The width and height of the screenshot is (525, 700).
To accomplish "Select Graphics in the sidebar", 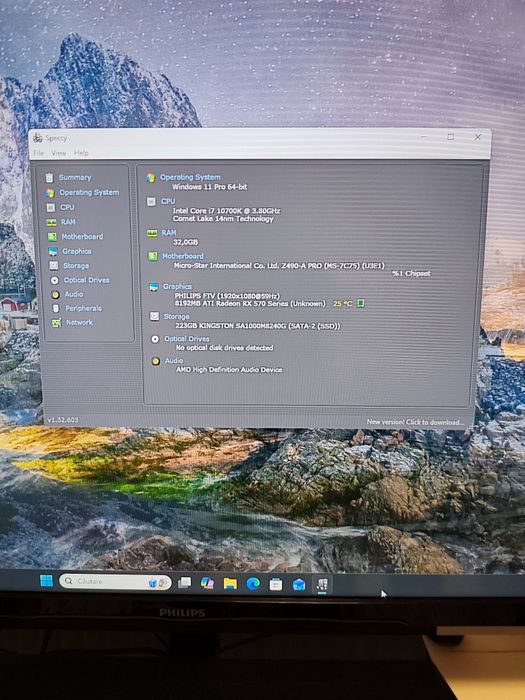I will click(77, 251).
